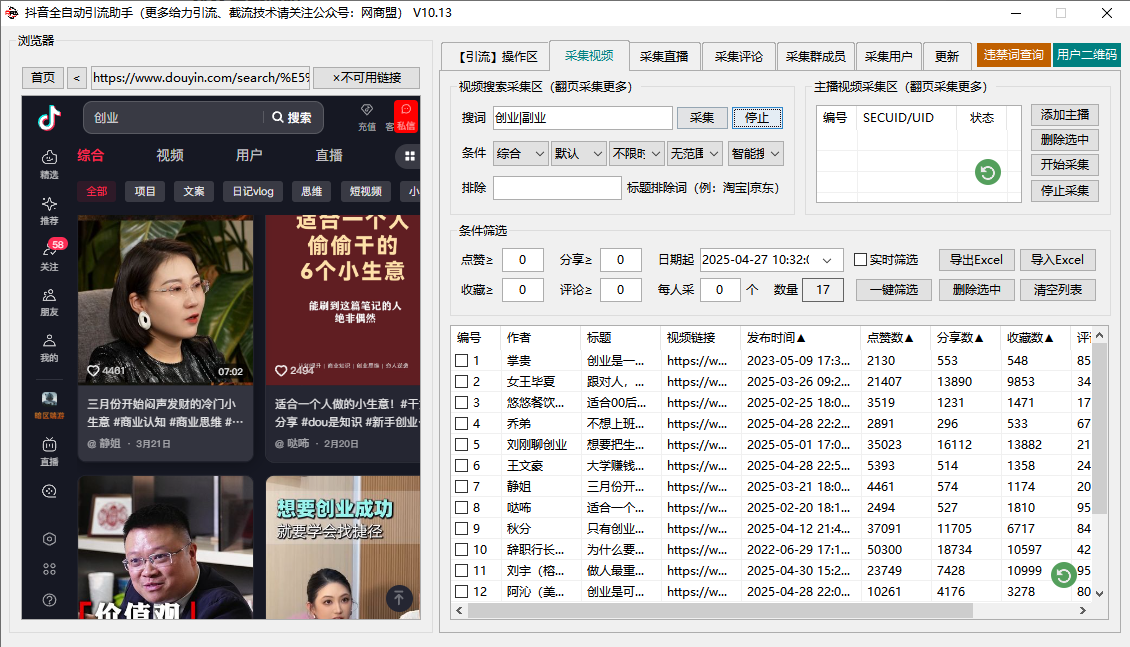Click the four-dots apps sidebar icon
This screenshot has height=647, width=1130.
[x=49, y=569]
